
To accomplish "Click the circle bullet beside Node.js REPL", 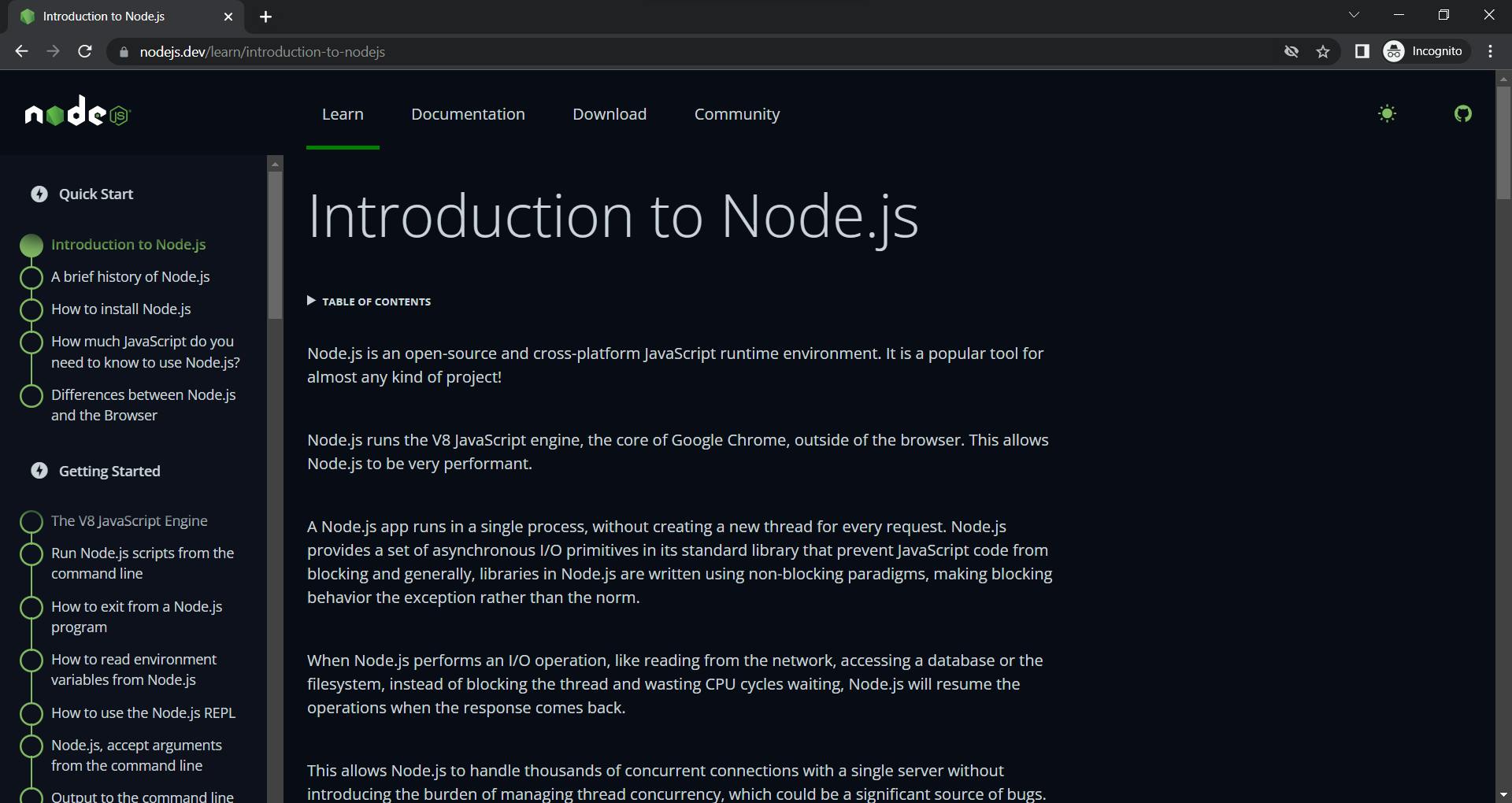I will point(31,714).
